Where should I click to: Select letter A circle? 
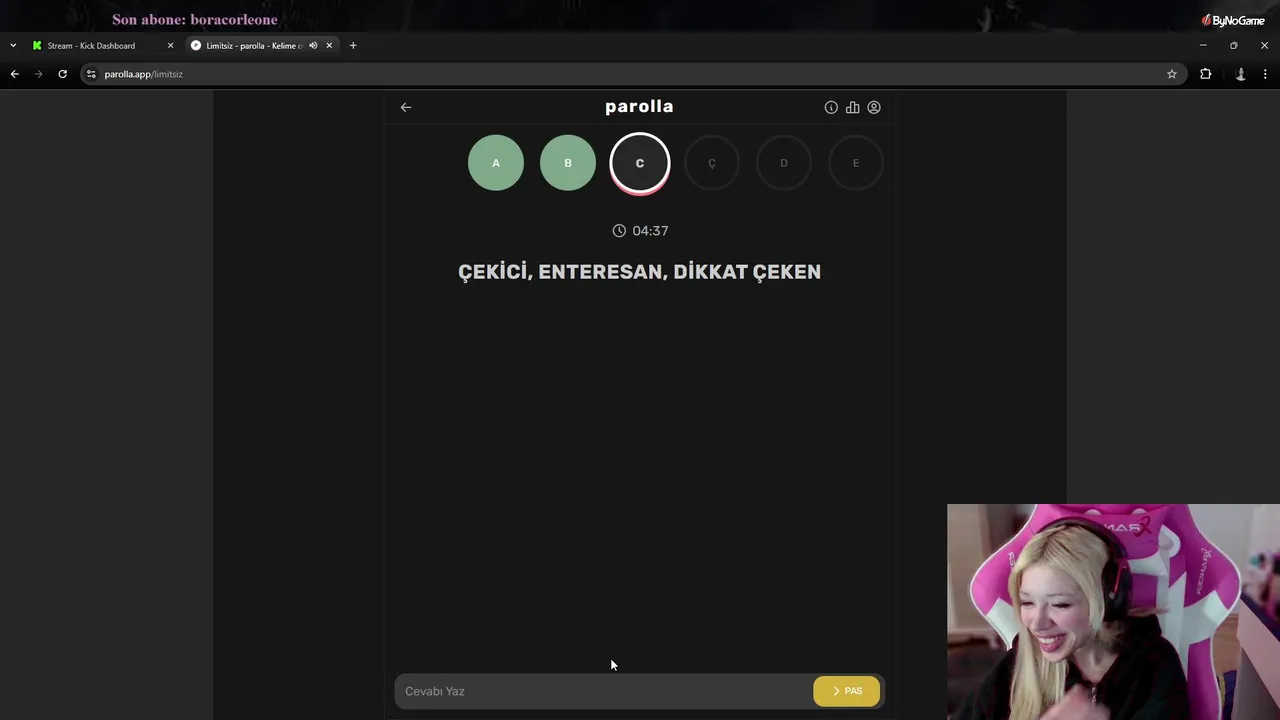tap(496, 163)
